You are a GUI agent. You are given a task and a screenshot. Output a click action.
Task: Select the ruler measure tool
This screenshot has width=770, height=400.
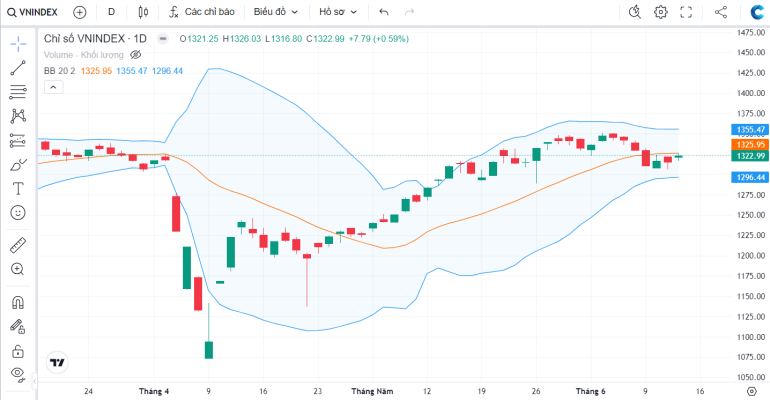pos(18,245)
